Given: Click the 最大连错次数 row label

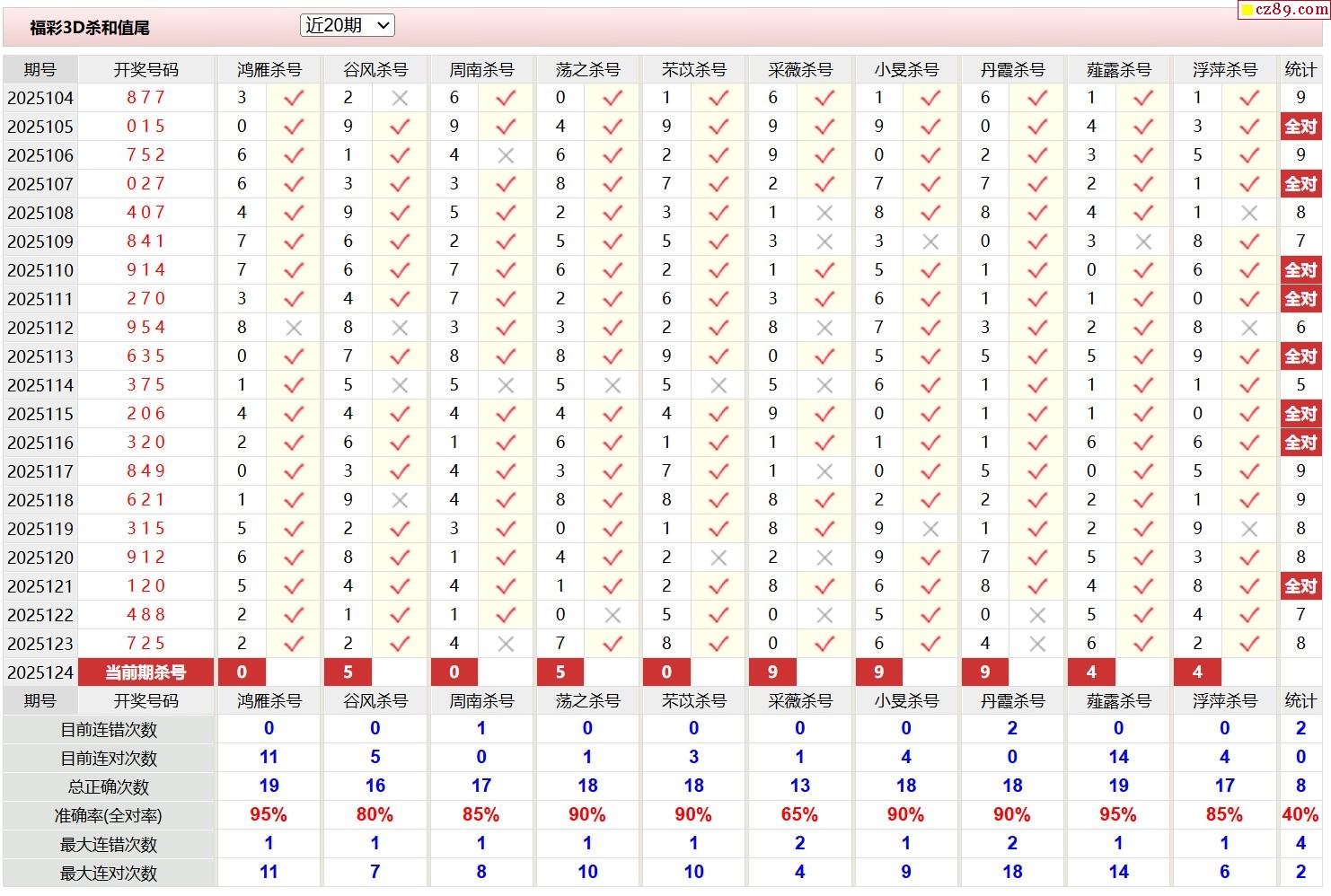Looking at the screenshot, I should tap(109, 845).
